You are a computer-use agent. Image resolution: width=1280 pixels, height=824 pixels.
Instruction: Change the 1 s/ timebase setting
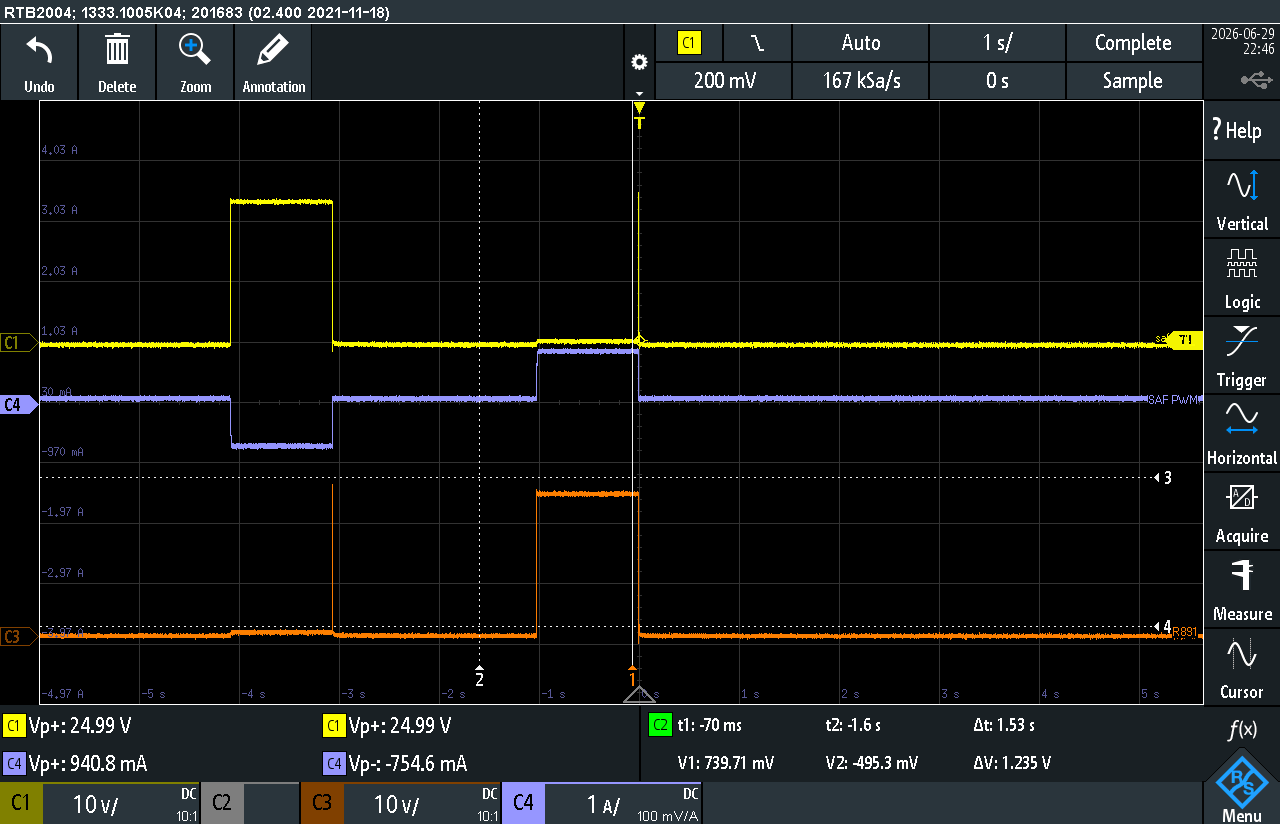997,43
